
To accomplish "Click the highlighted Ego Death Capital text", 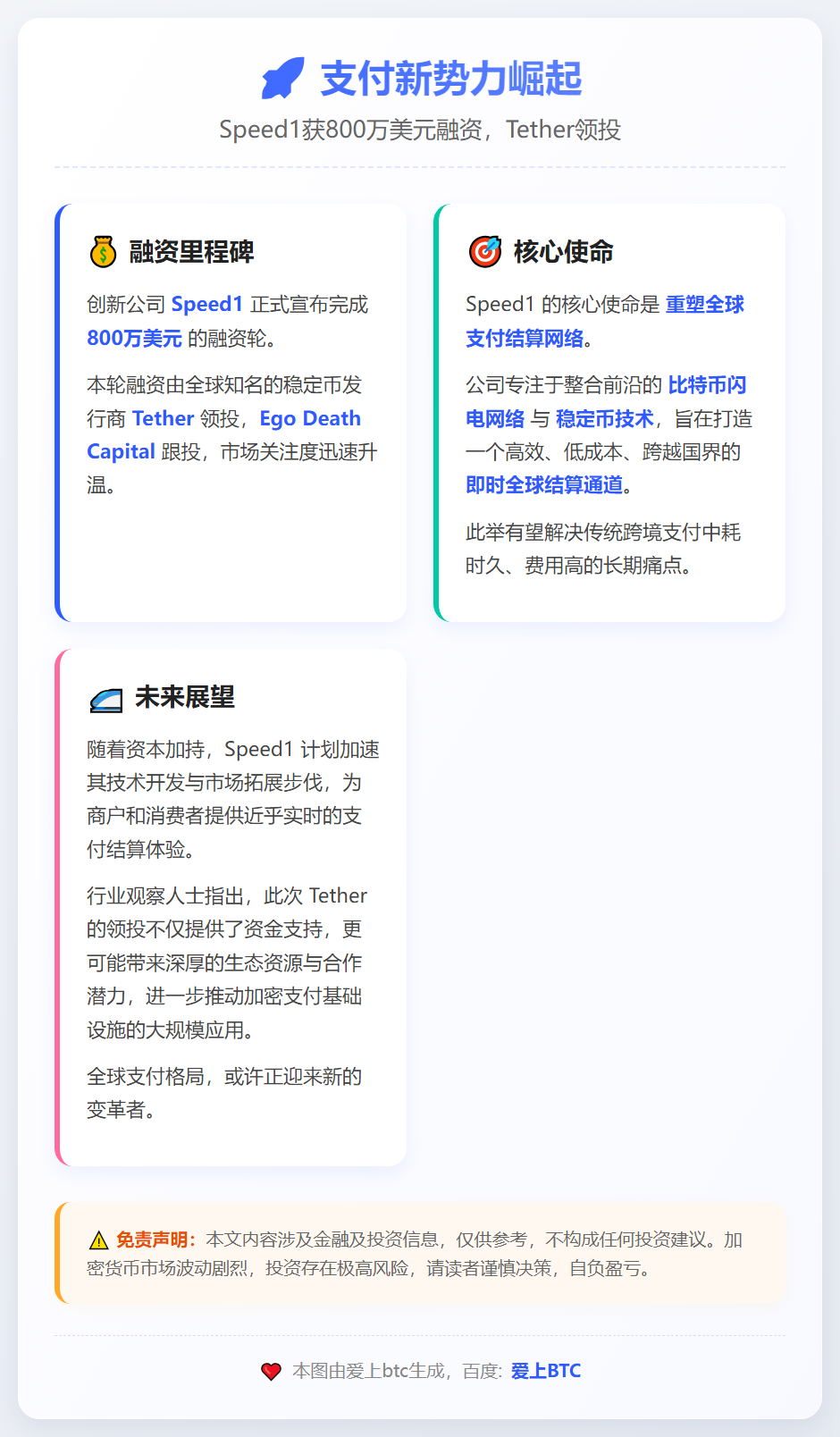I will click(223, 435).
